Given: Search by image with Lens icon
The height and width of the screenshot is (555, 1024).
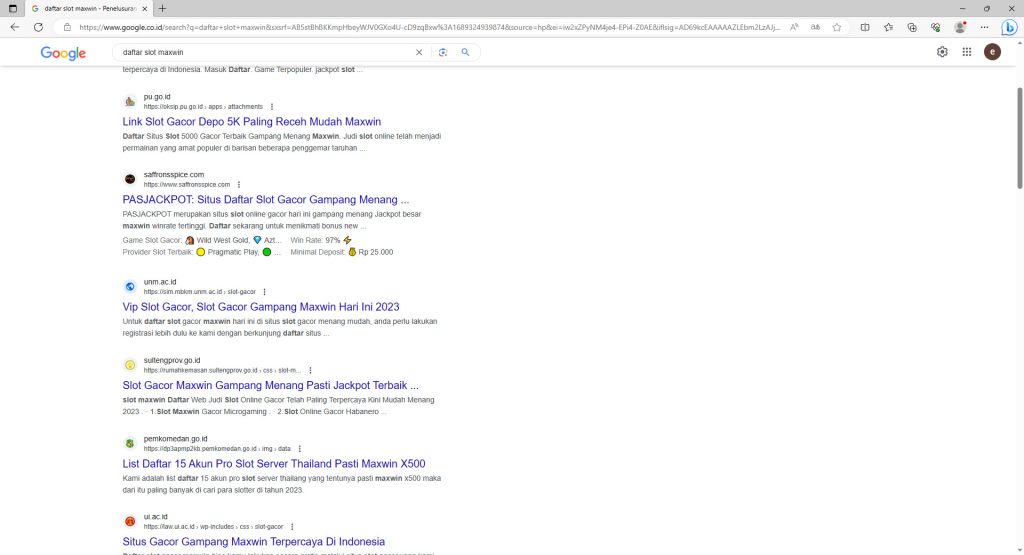Looking at the screenshot, I should pos(443,52).
